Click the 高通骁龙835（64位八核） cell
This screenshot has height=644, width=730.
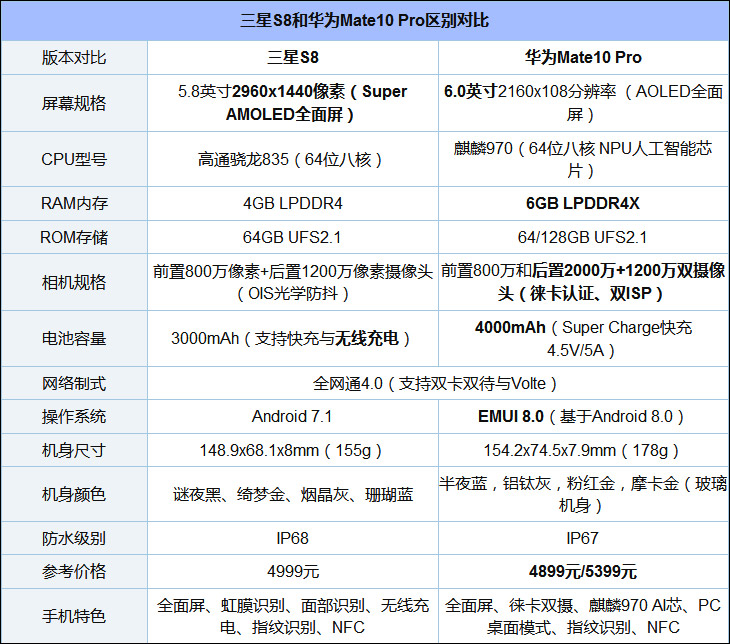point(293,159)
